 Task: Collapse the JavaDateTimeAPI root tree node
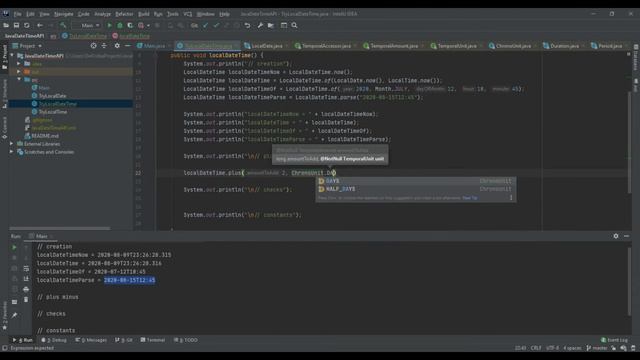pos(12,56)
